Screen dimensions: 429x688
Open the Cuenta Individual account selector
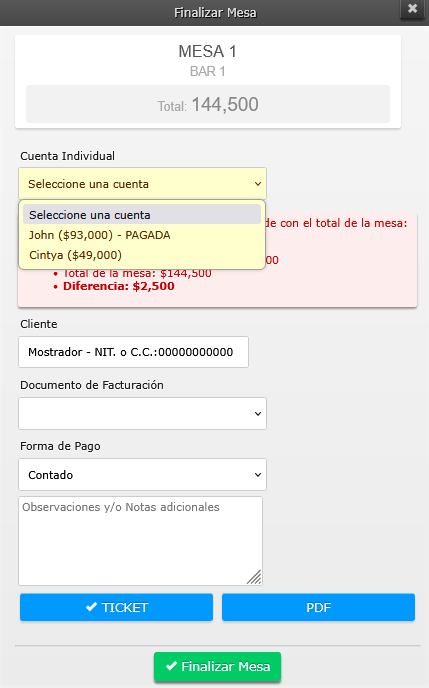point(143,184)
